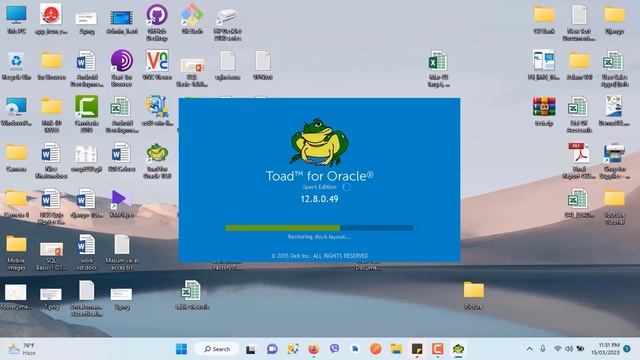Click the 'Toad for Oracle' splash title

pyautogui.click(x=319, y=176)
